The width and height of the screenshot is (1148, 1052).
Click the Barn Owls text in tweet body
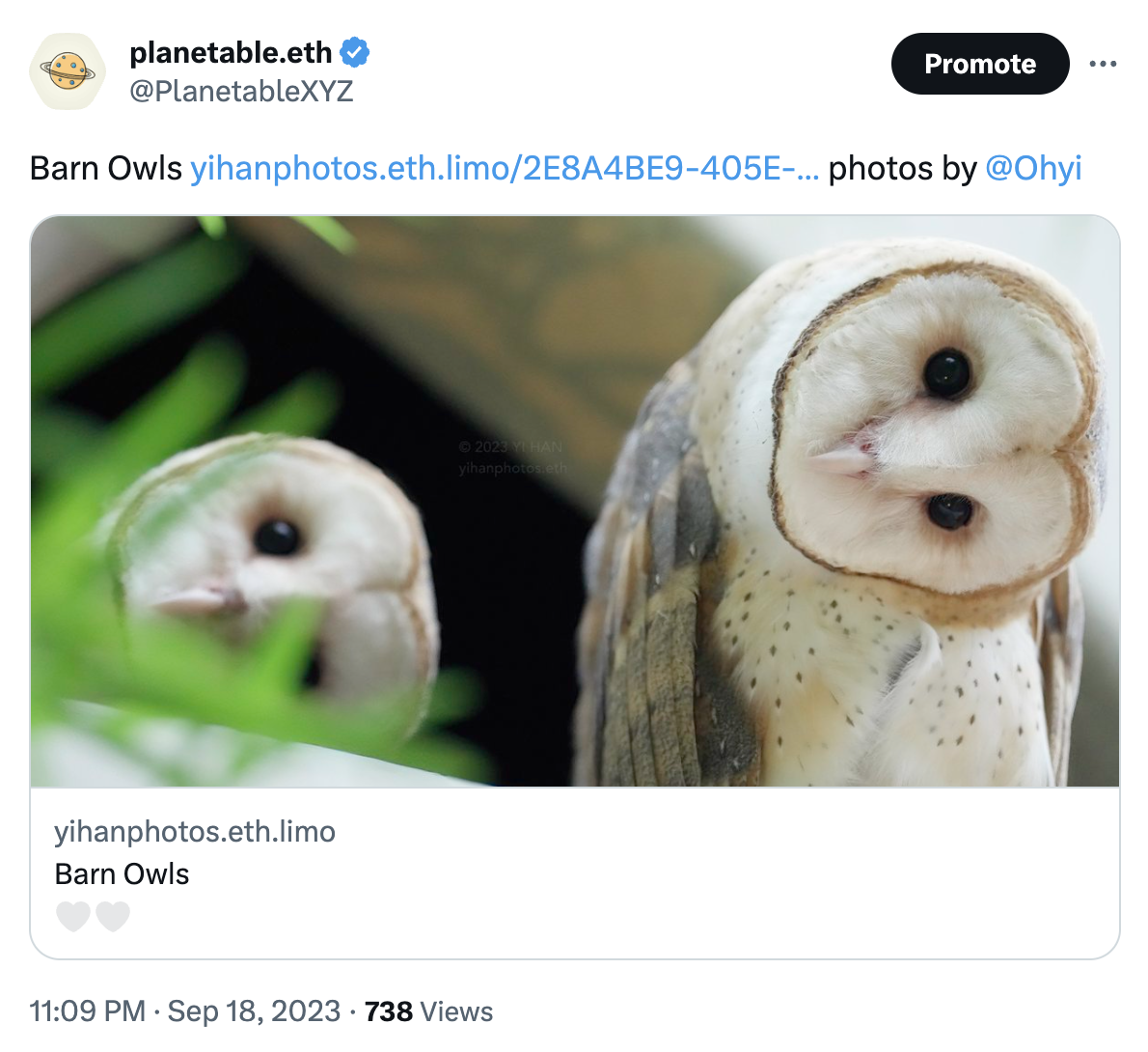click(106, 168)
